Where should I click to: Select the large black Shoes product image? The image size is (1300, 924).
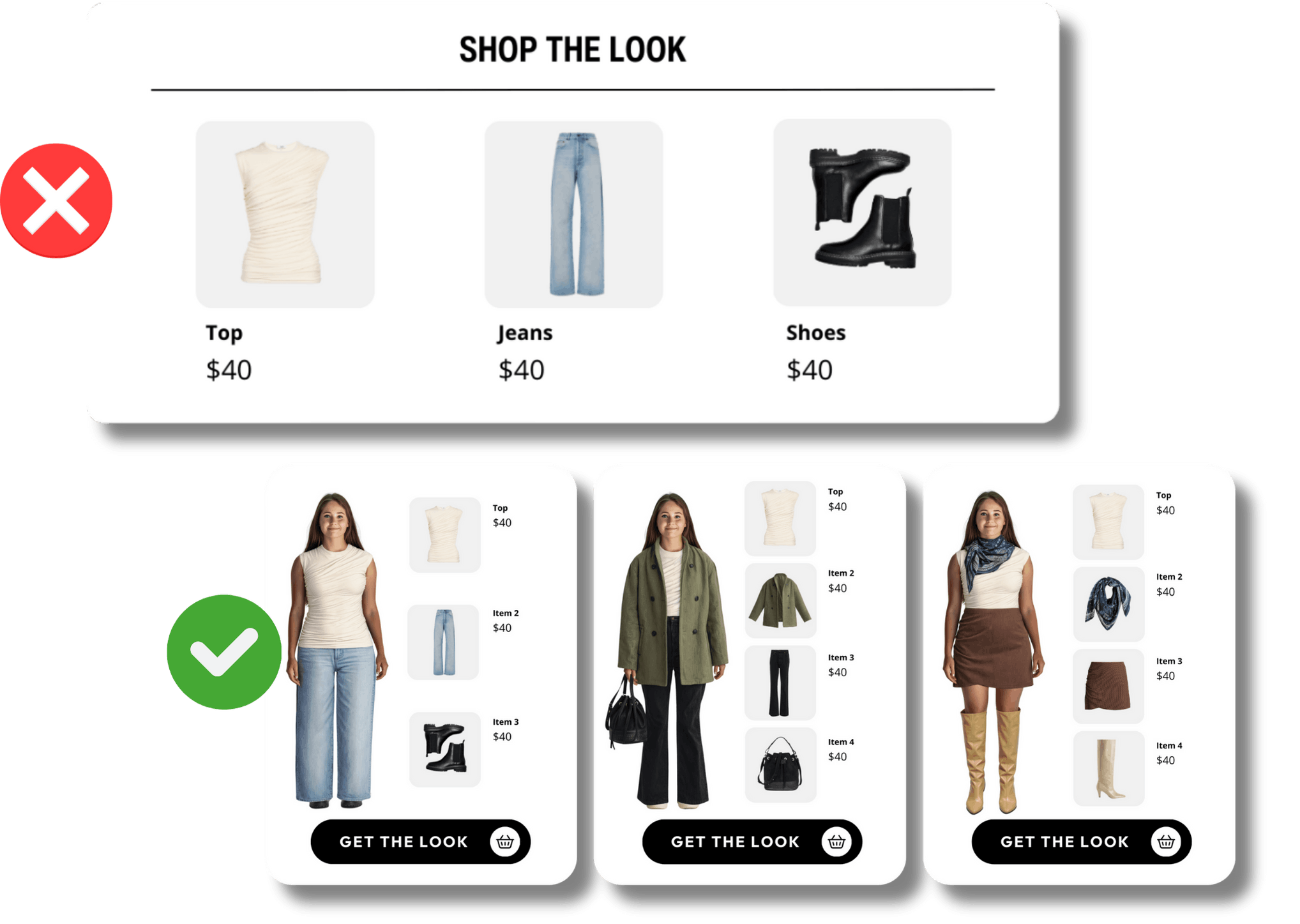[x=862, y=213]
